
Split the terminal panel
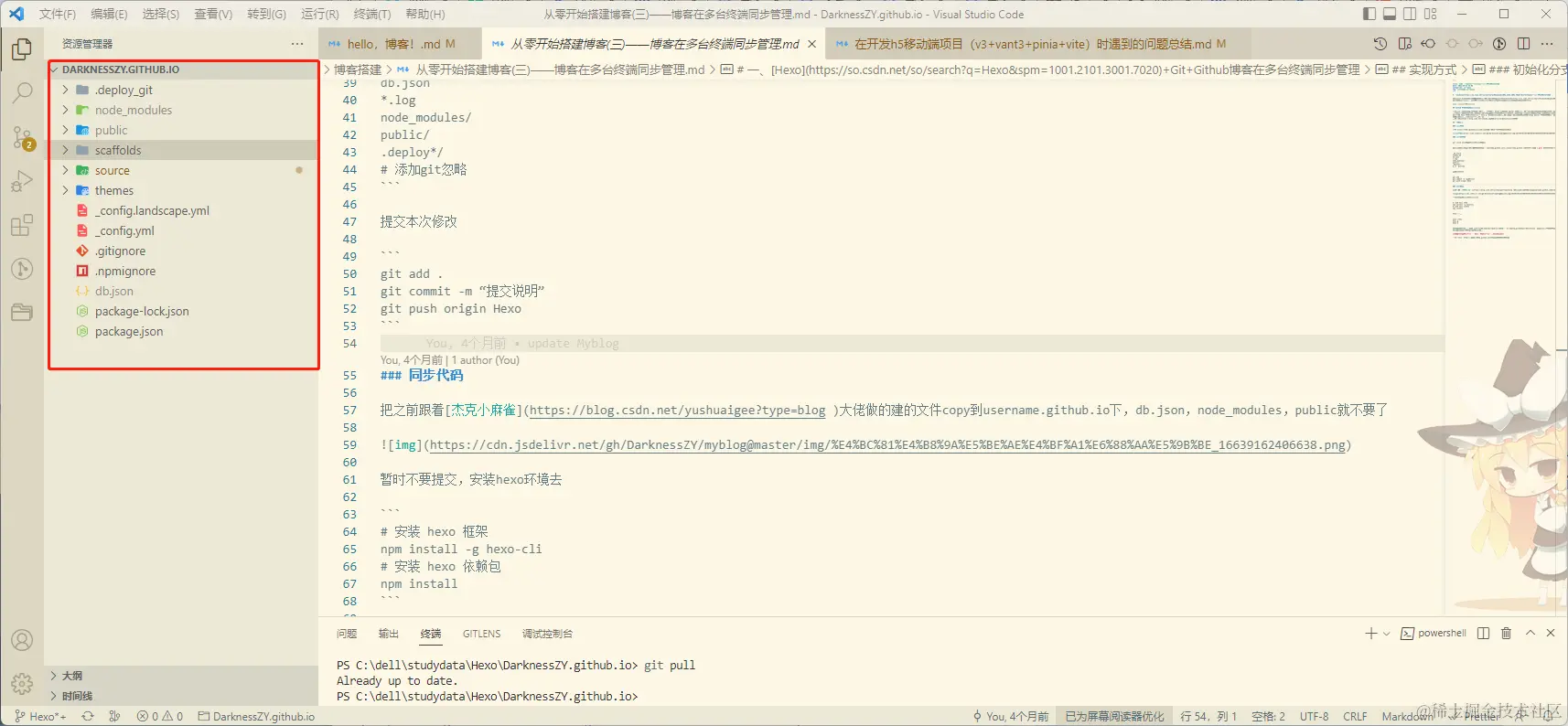coord(1483,633)
